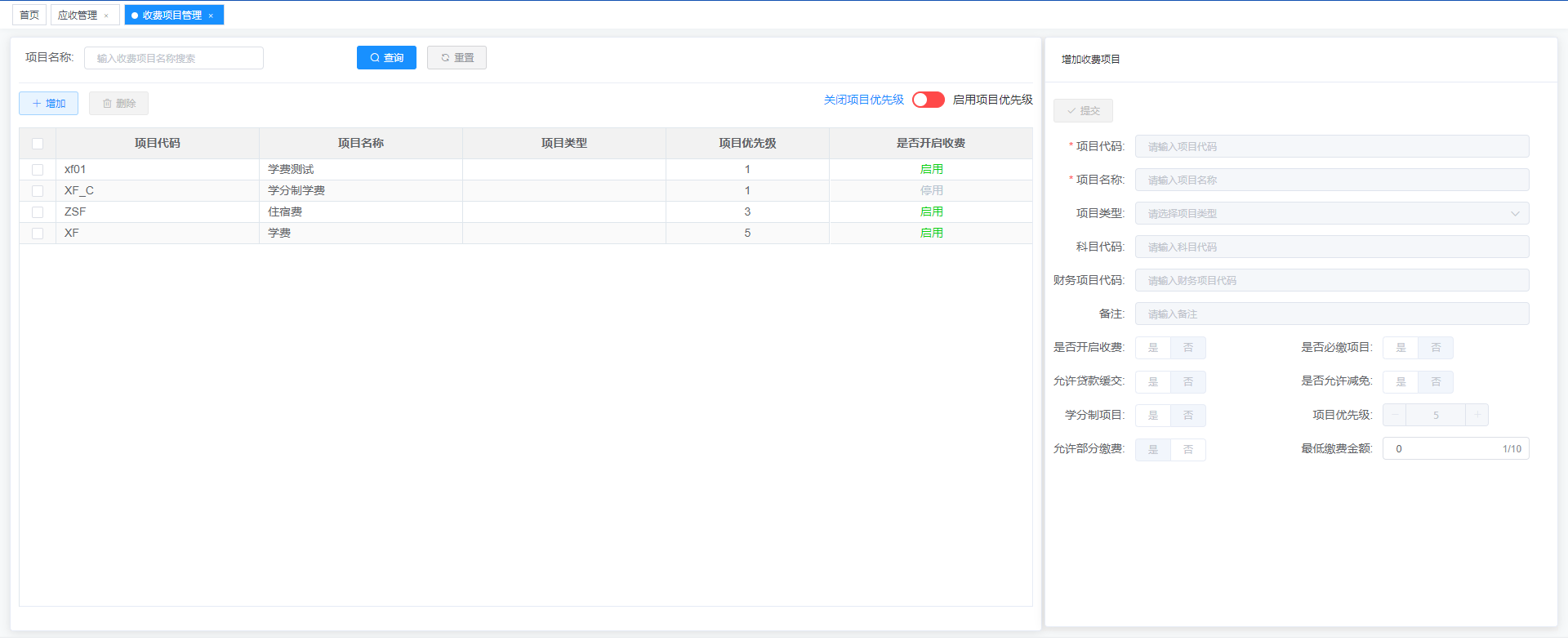Click the 启用 status in ZSF row
This screenshot has height=641, width=1568.
click(932, 211)
